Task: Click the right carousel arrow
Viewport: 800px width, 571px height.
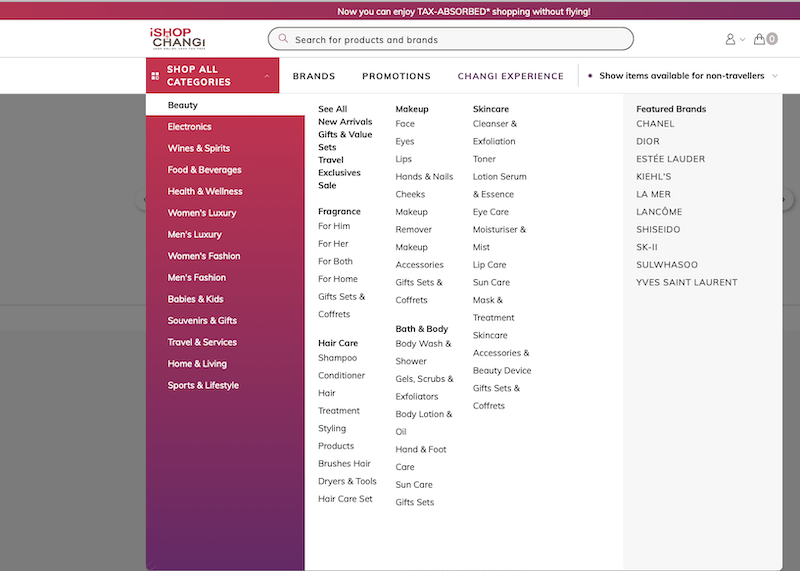Action: tap(787, 199)
